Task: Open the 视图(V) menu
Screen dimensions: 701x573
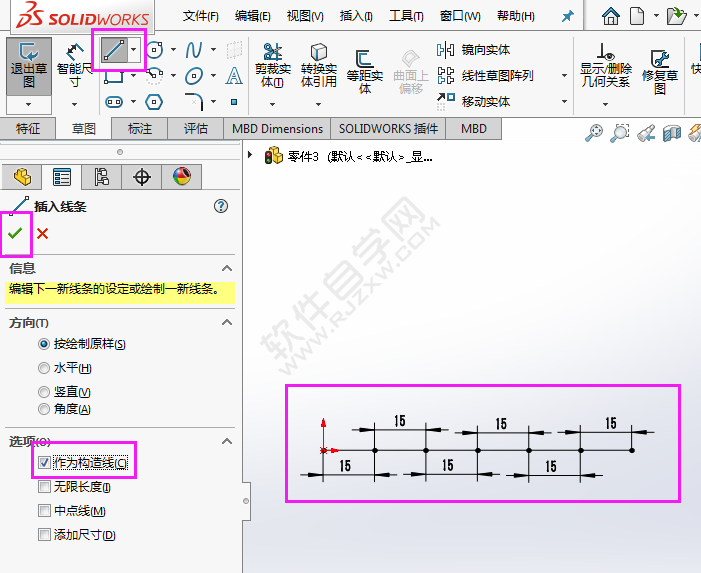Action: coord(305,17)
